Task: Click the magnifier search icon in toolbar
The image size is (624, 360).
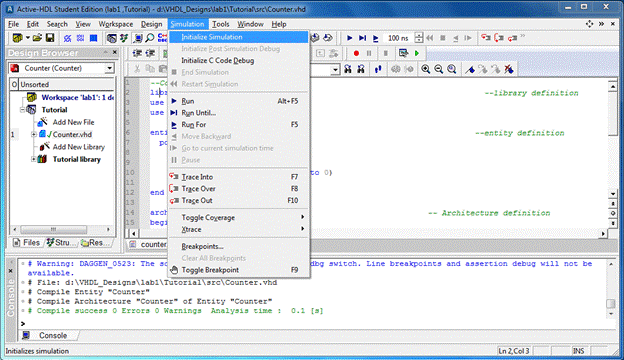Action: tap(150, 38)
